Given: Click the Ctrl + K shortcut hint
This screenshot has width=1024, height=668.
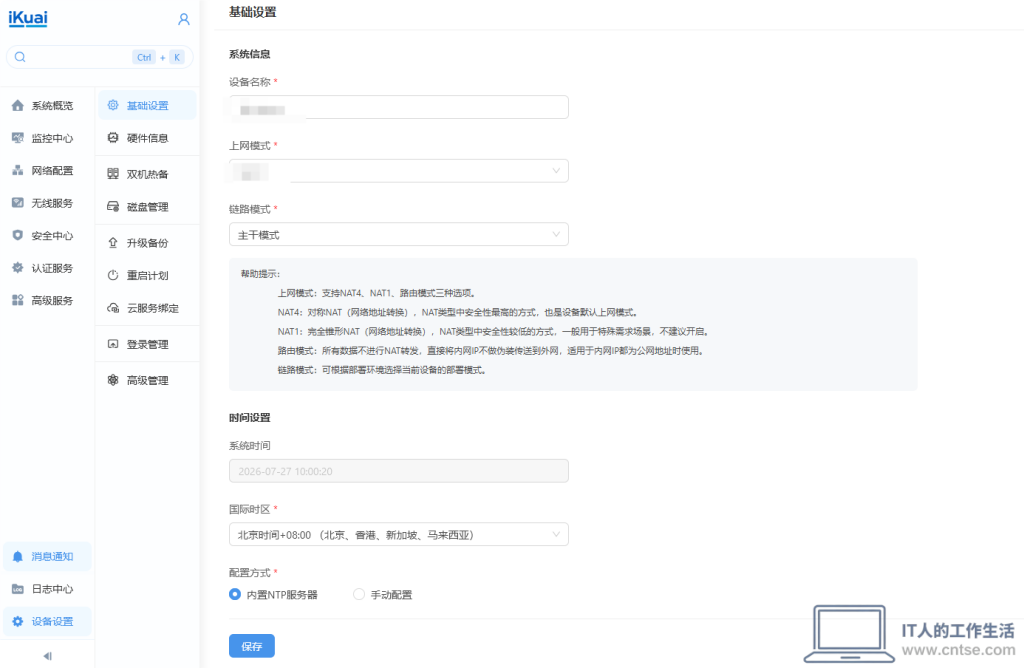Looking at the screenshot, I should click(x=159, y=57).
